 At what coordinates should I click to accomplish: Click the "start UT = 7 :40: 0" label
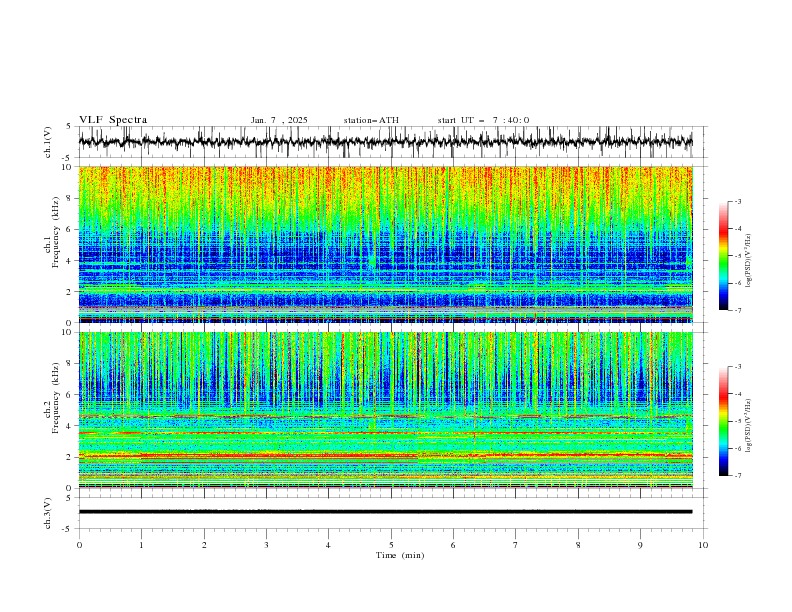[483, 120]
